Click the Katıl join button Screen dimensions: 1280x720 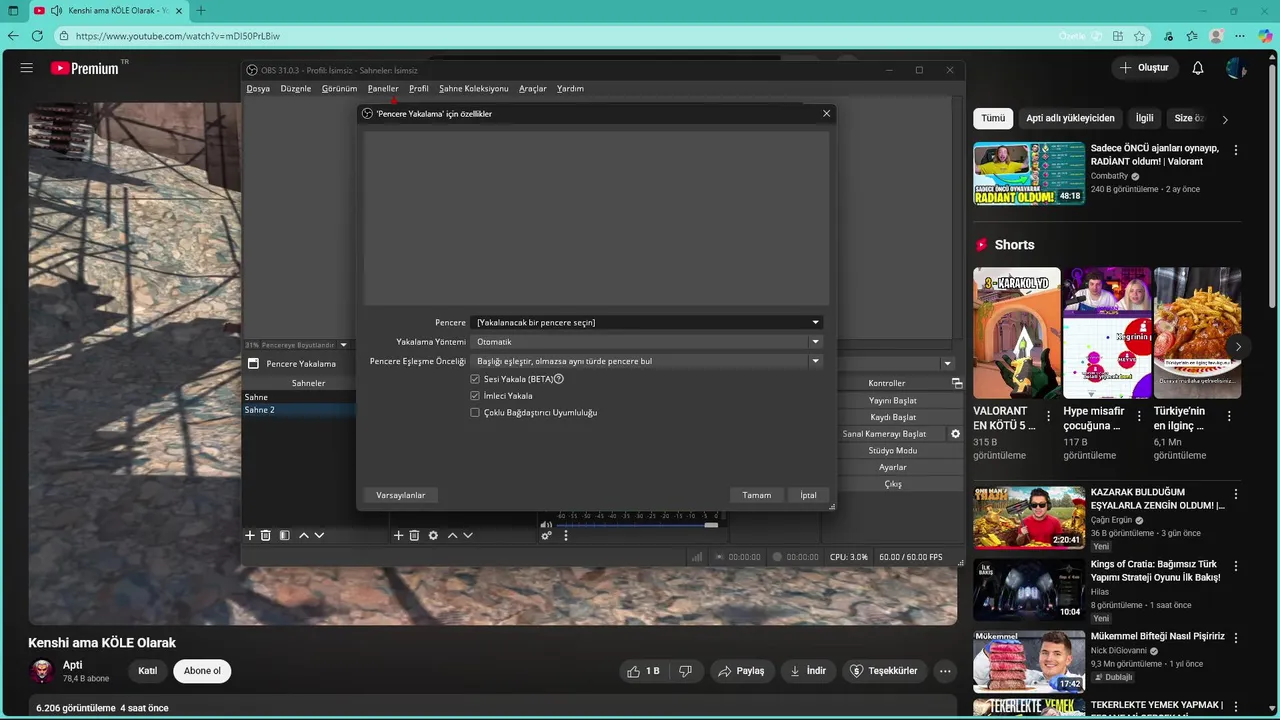coord(148,671)
